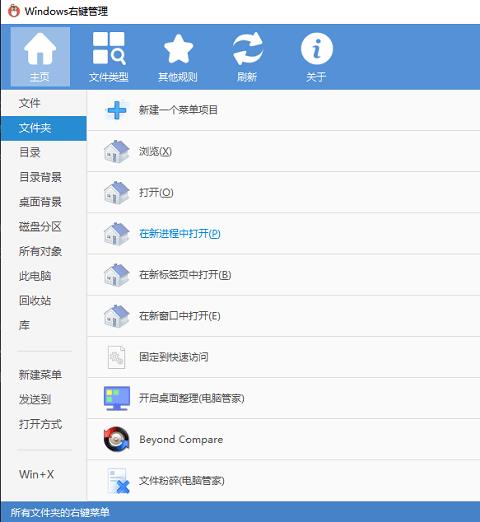Click the blue plus new-item icon
The width and height of the screenshot is (480, 522).
click(116, 110)
